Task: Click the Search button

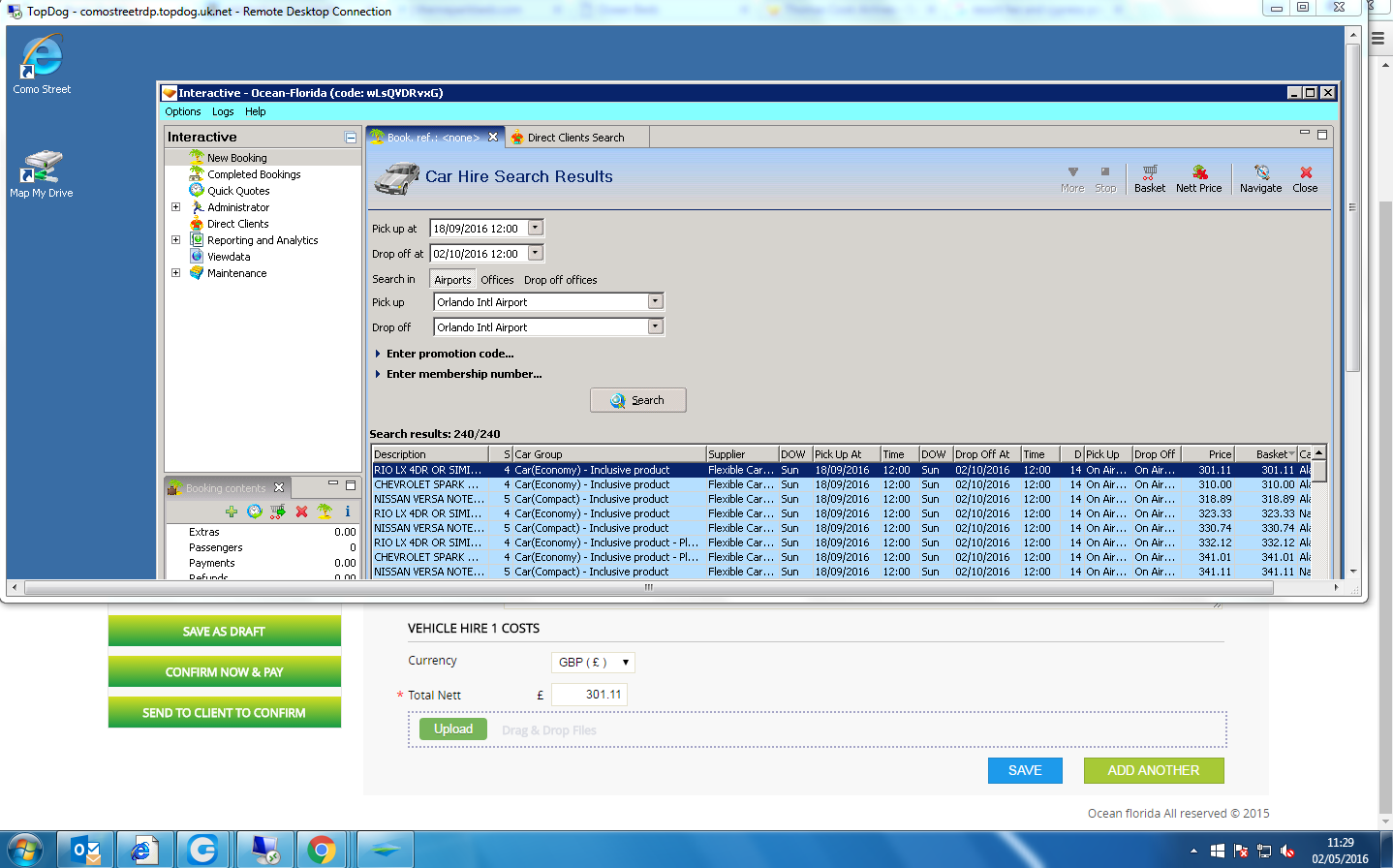Action: tap(638, 400)
